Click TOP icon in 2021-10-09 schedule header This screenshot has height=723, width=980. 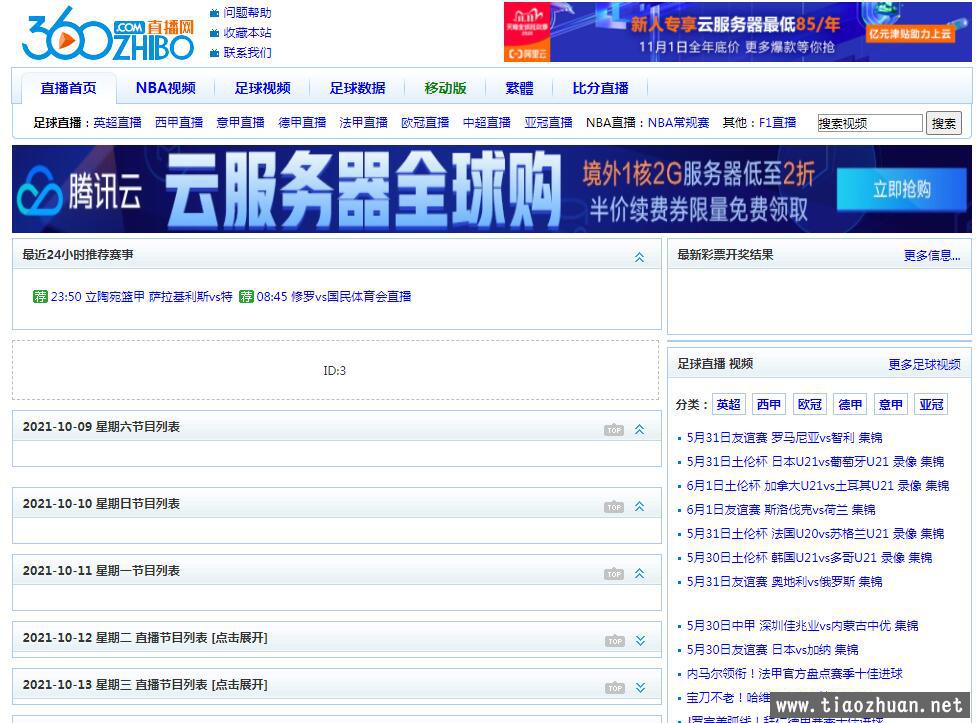614,430
